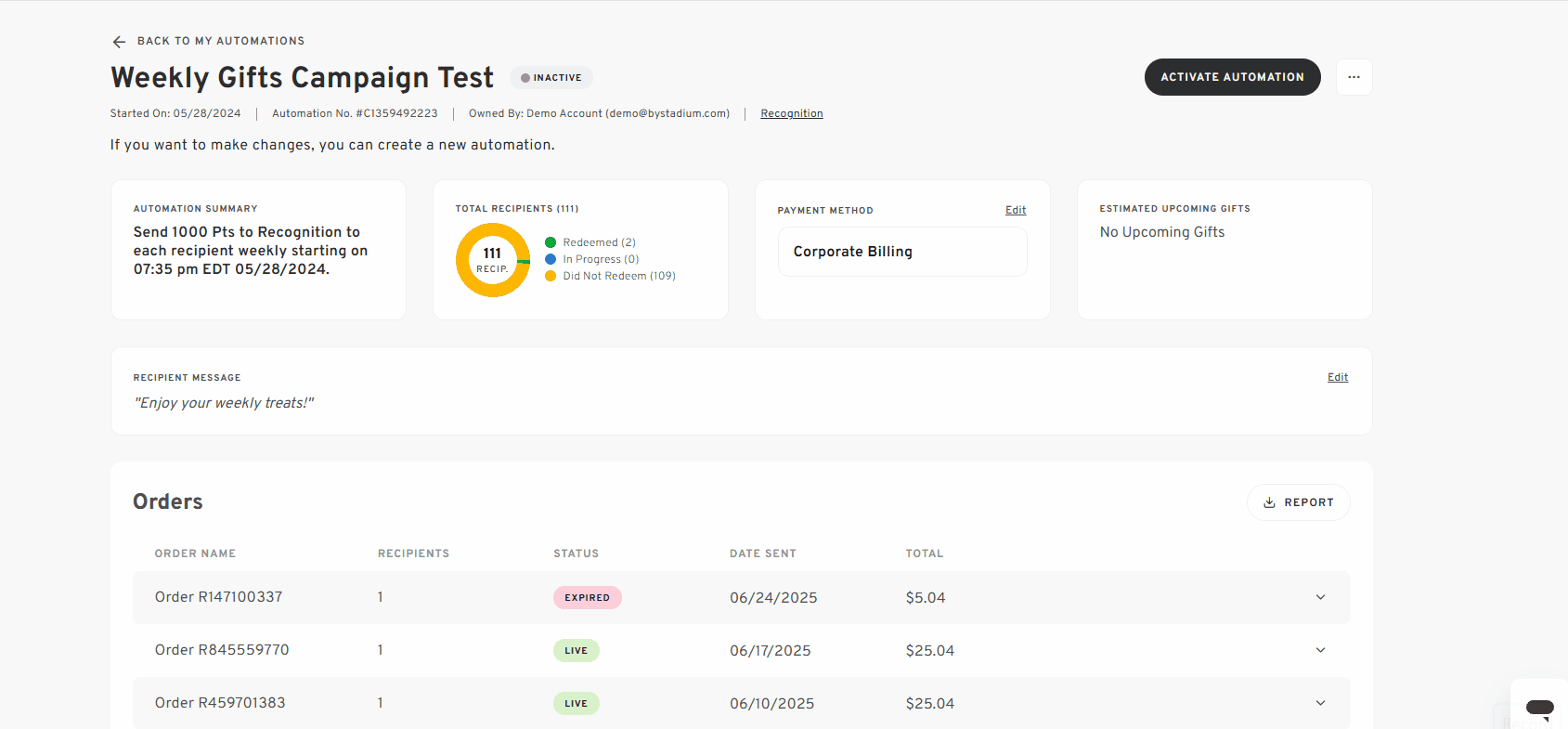Click the yellow Did Not Redeem legend dot
The height and width of the screenshot is (729, 1568).
click(x=551, y=276)
